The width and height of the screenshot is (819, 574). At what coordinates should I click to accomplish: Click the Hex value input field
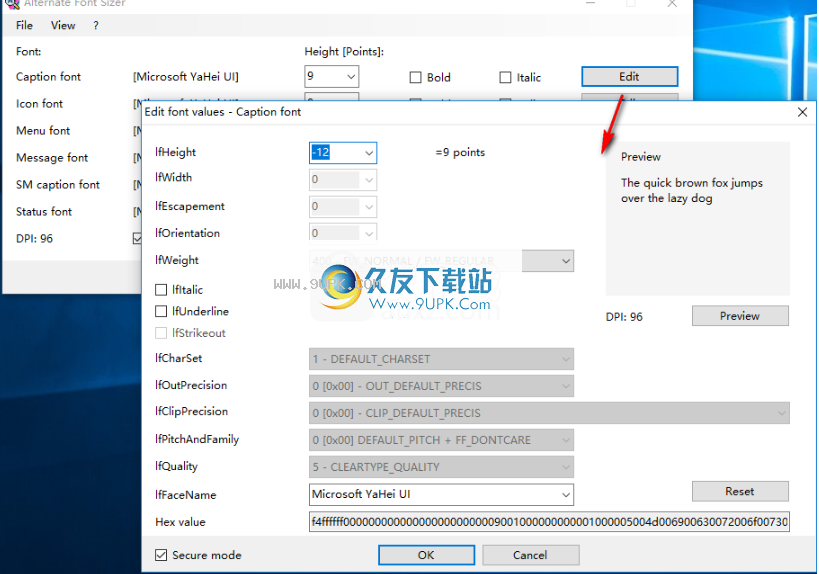[549, 522]
